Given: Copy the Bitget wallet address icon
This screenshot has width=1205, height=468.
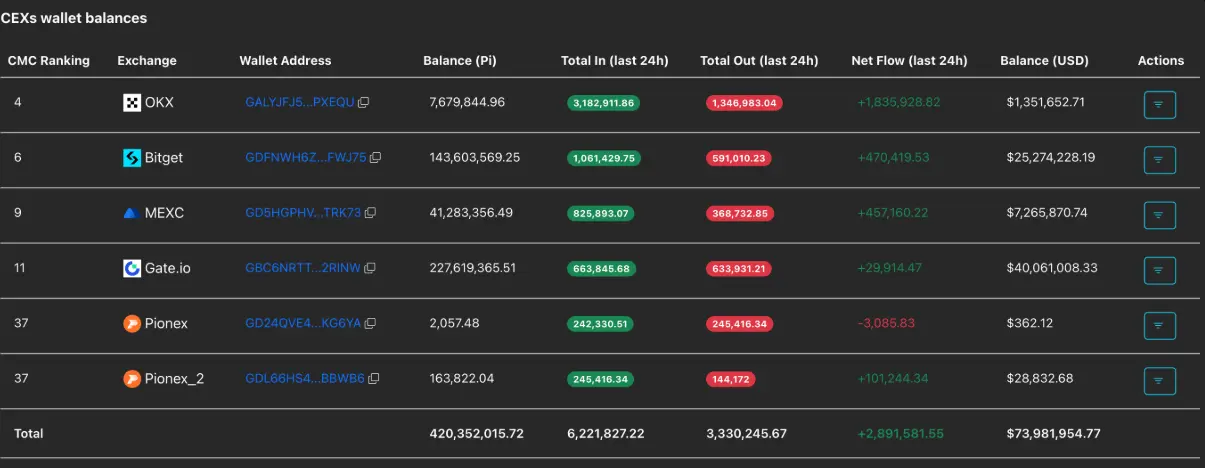Looking at the screenshot, I should coord(376,158).
